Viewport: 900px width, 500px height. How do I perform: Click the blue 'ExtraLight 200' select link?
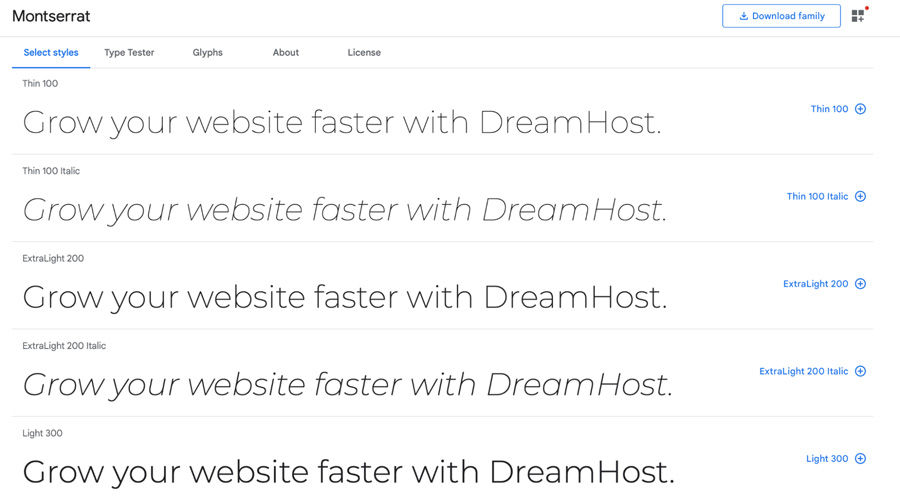816,284
